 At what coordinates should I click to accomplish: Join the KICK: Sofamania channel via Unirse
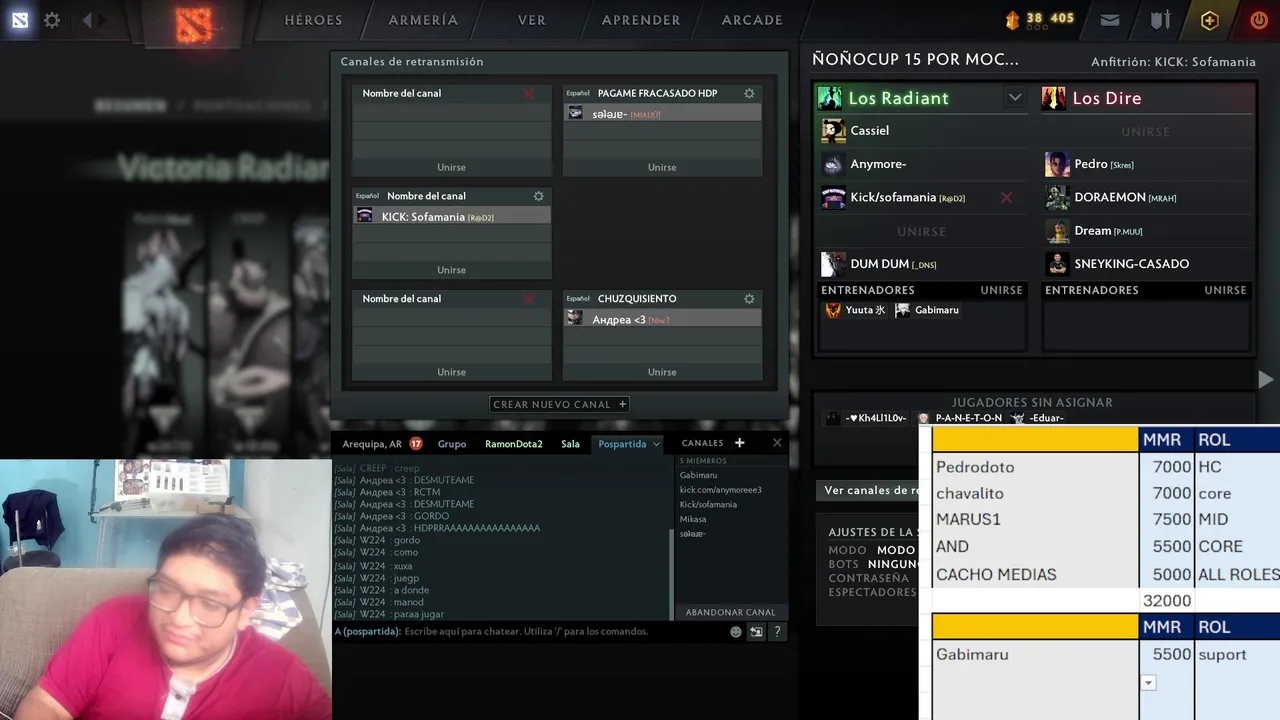coord(451,270)
